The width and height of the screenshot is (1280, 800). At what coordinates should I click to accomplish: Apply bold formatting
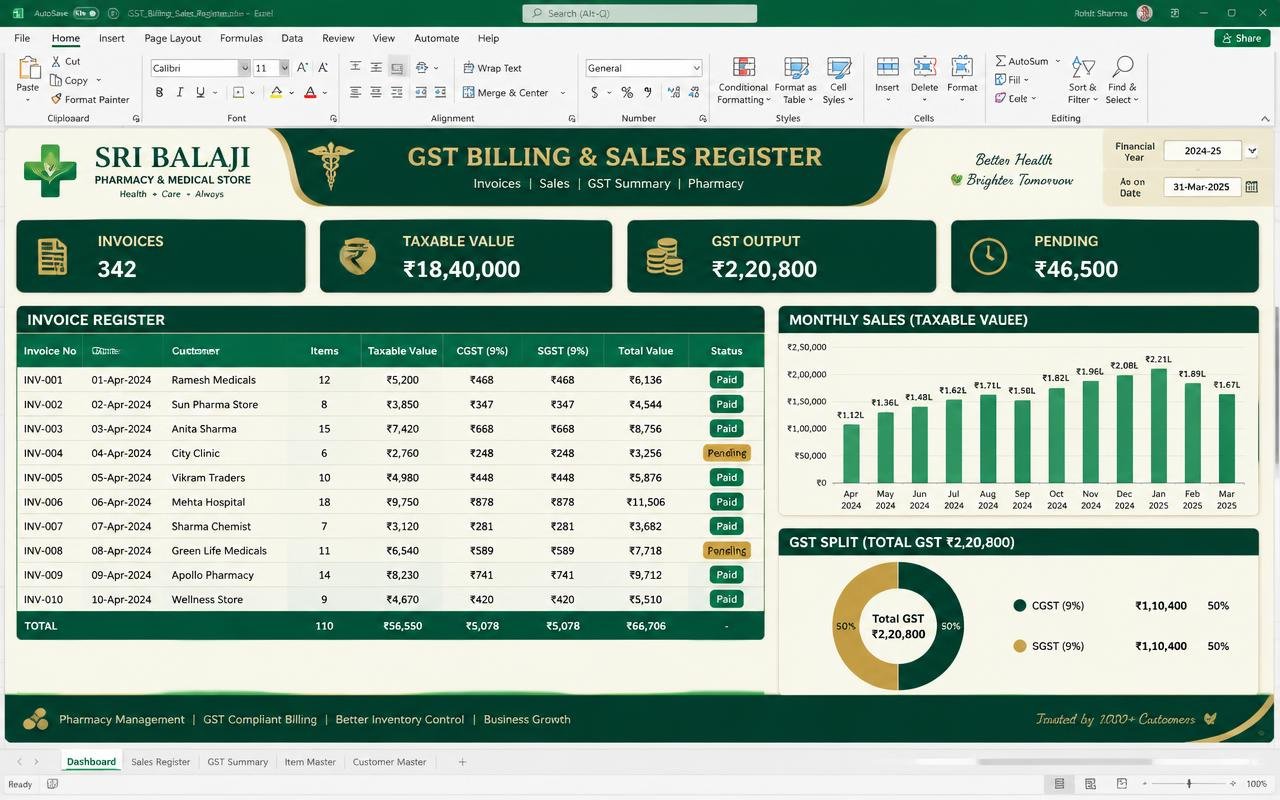click(x=159, y=92)
